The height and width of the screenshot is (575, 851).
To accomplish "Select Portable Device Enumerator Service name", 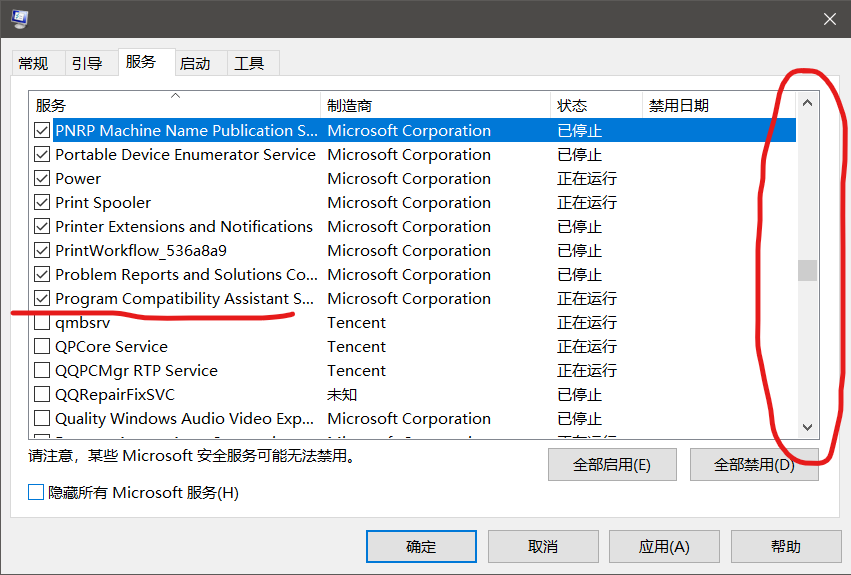I will pyautogui.click(x=186, y=155).
